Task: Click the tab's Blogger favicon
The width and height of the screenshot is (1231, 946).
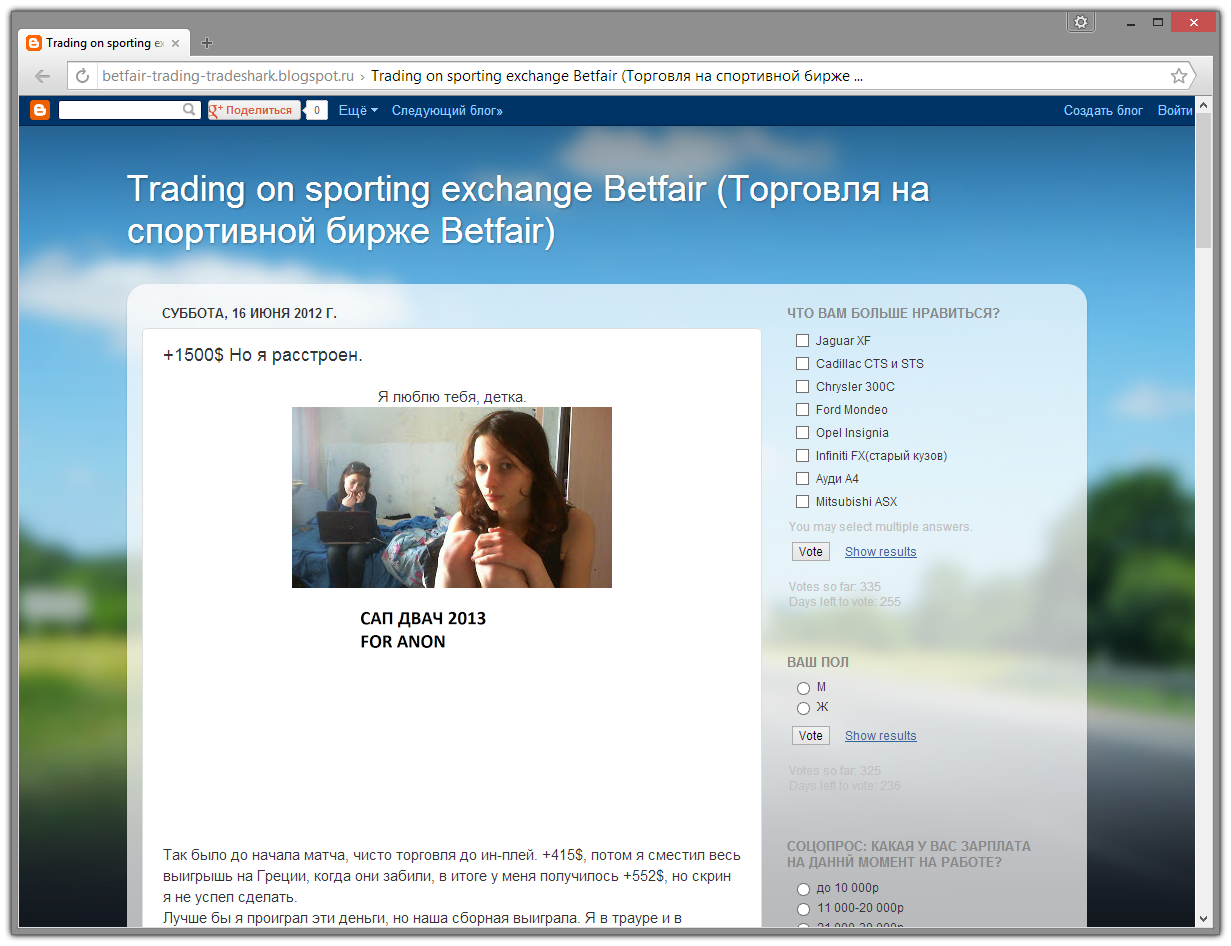Action: click(34, 43)
